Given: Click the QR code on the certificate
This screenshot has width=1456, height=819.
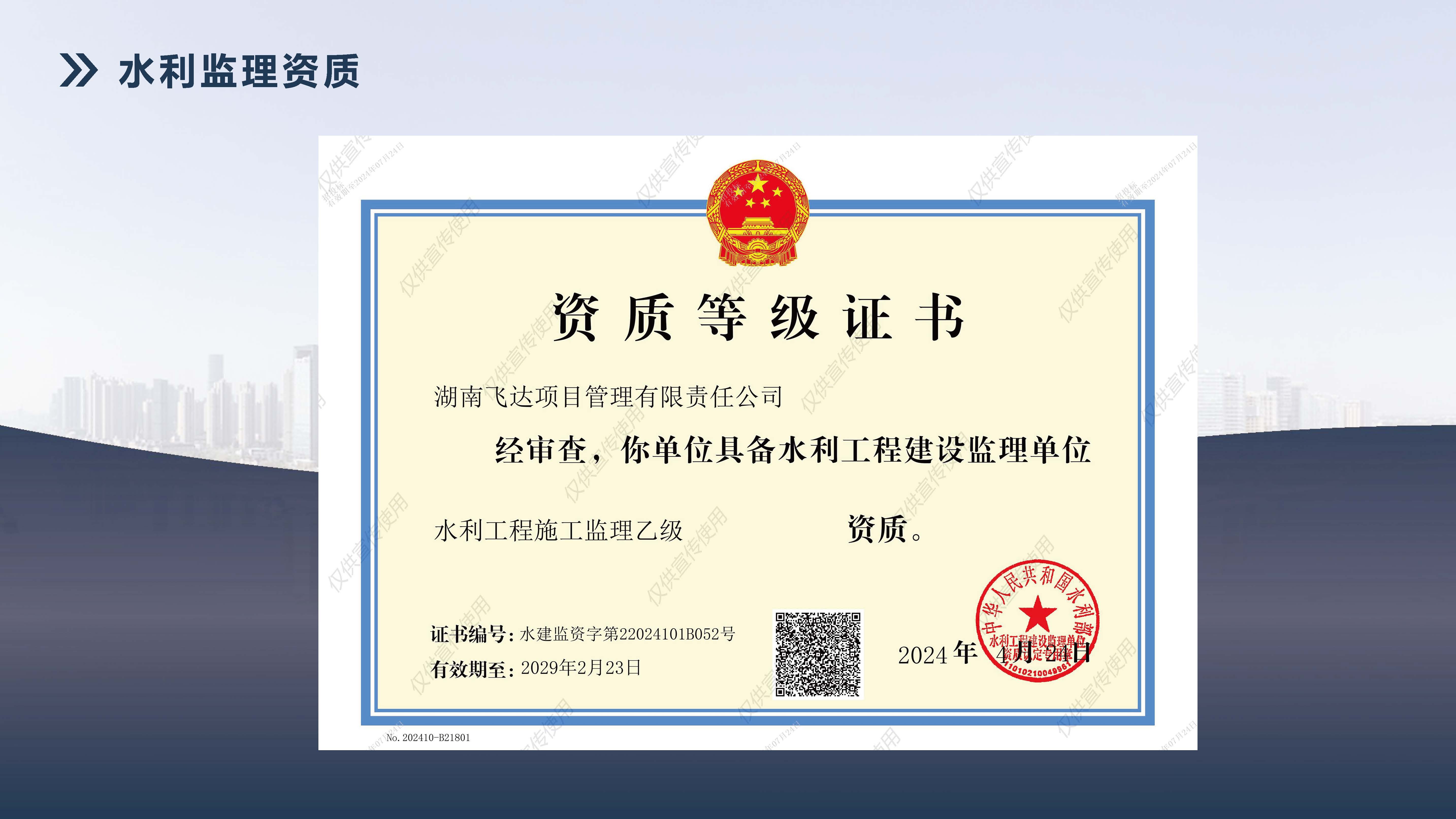Looking at the screenshot, I should pos(818,654).
